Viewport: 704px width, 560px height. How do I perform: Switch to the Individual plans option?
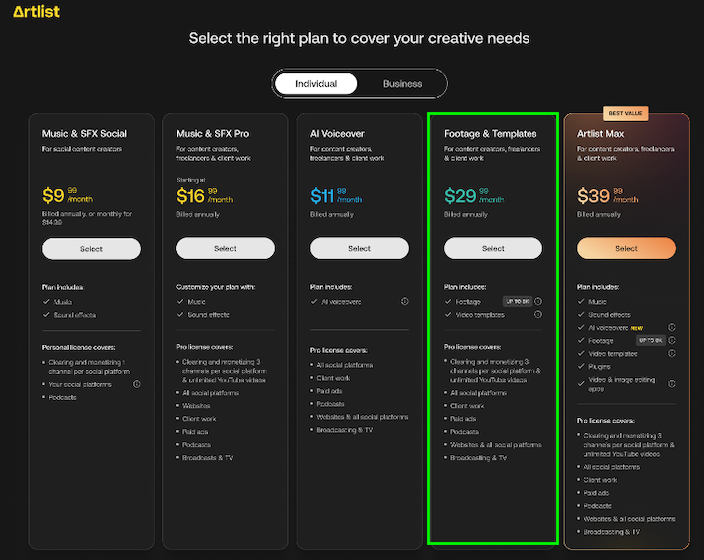316,84
